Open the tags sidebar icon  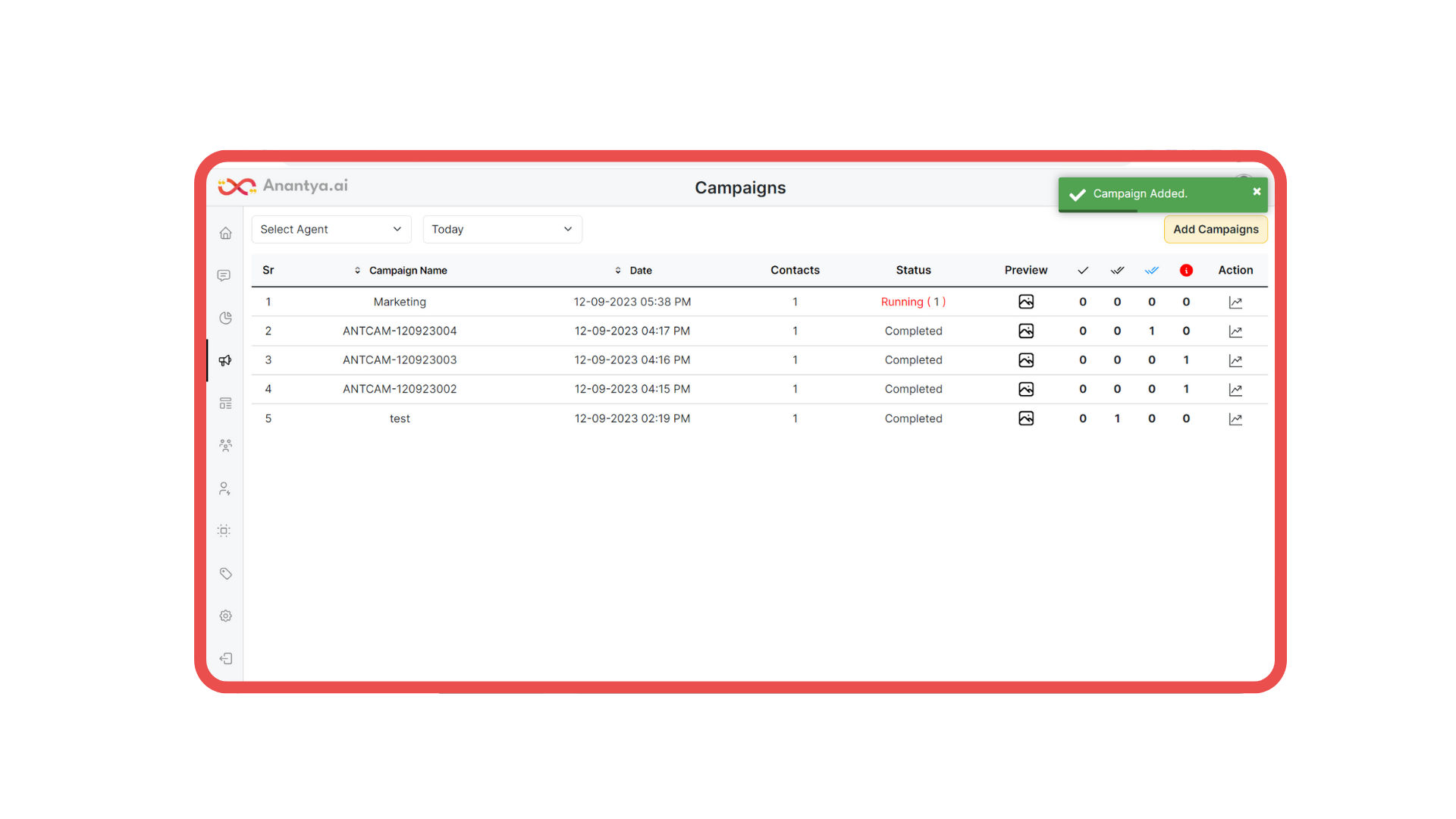(225, 573)
